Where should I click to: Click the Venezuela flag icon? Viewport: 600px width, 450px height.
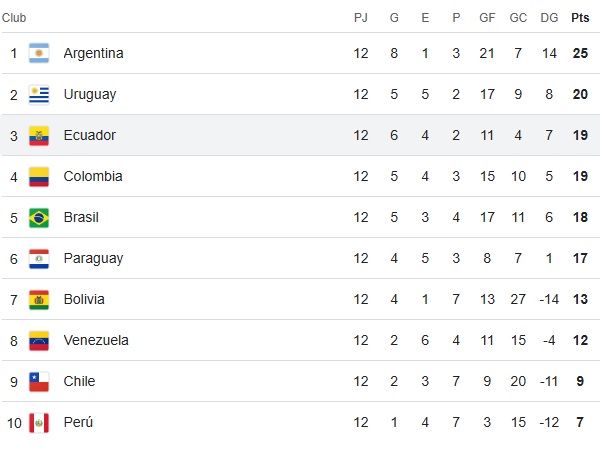(x=39, y=340)
